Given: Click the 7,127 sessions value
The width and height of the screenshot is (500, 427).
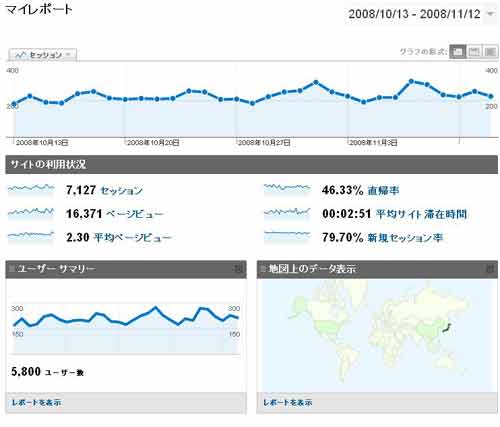Looking at the screenshot, I should tap(81, 190).
